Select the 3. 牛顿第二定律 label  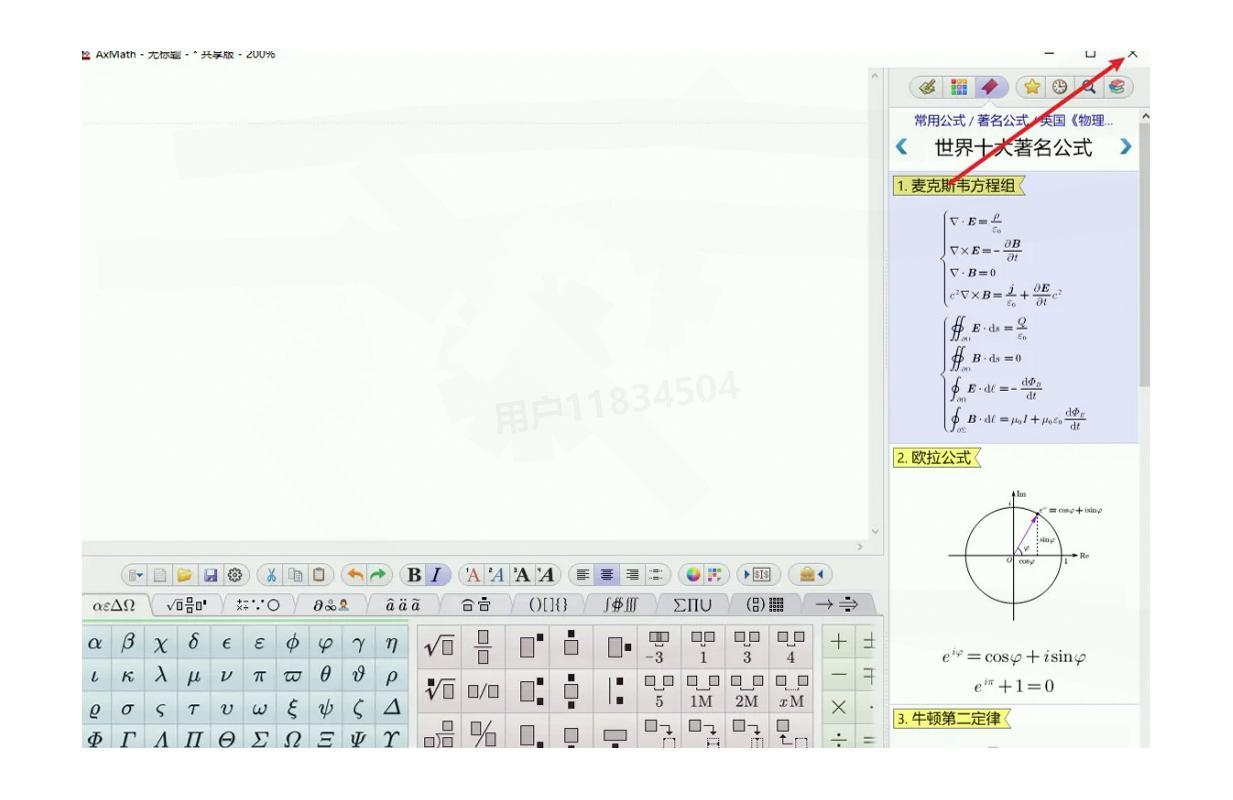950,719
